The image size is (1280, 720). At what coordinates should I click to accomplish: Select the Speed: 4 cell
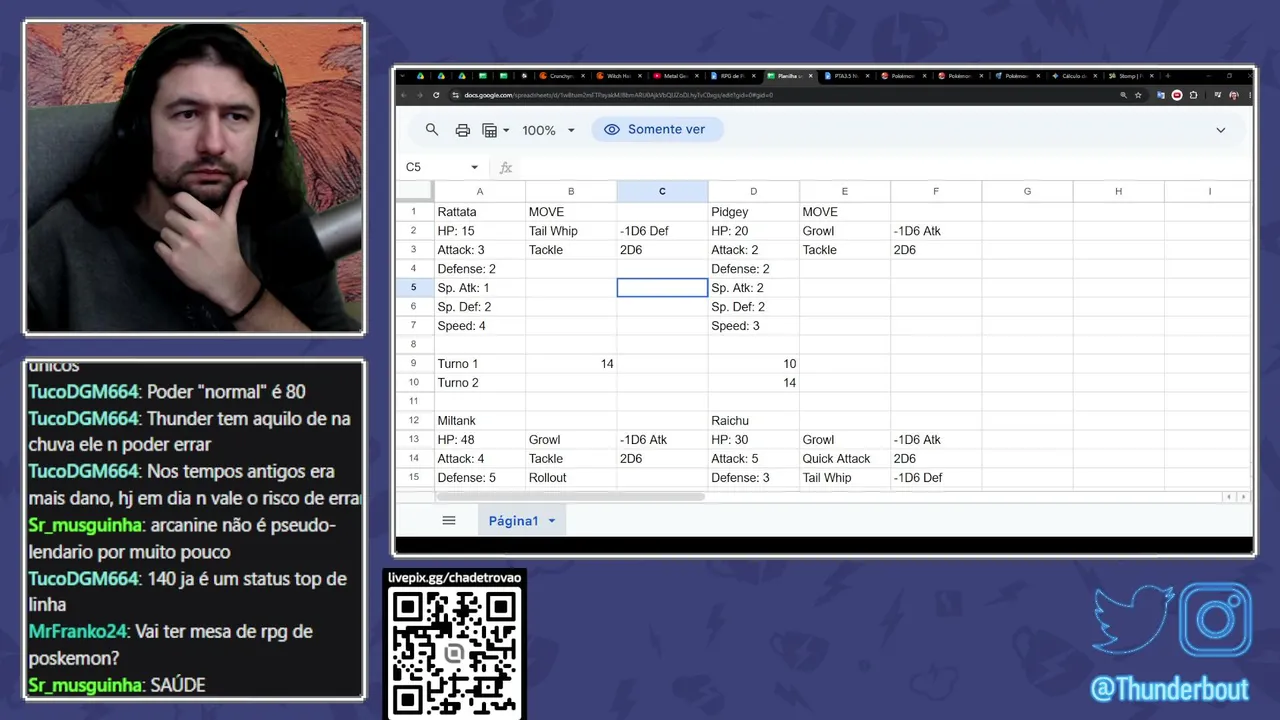click(479, 326)
